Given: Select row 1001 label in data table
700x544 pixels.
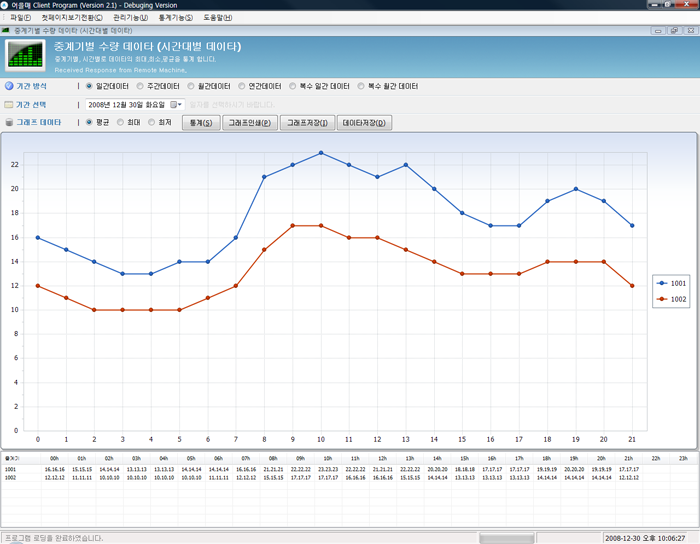Looking at the screenshot, I should coord(10,469).
